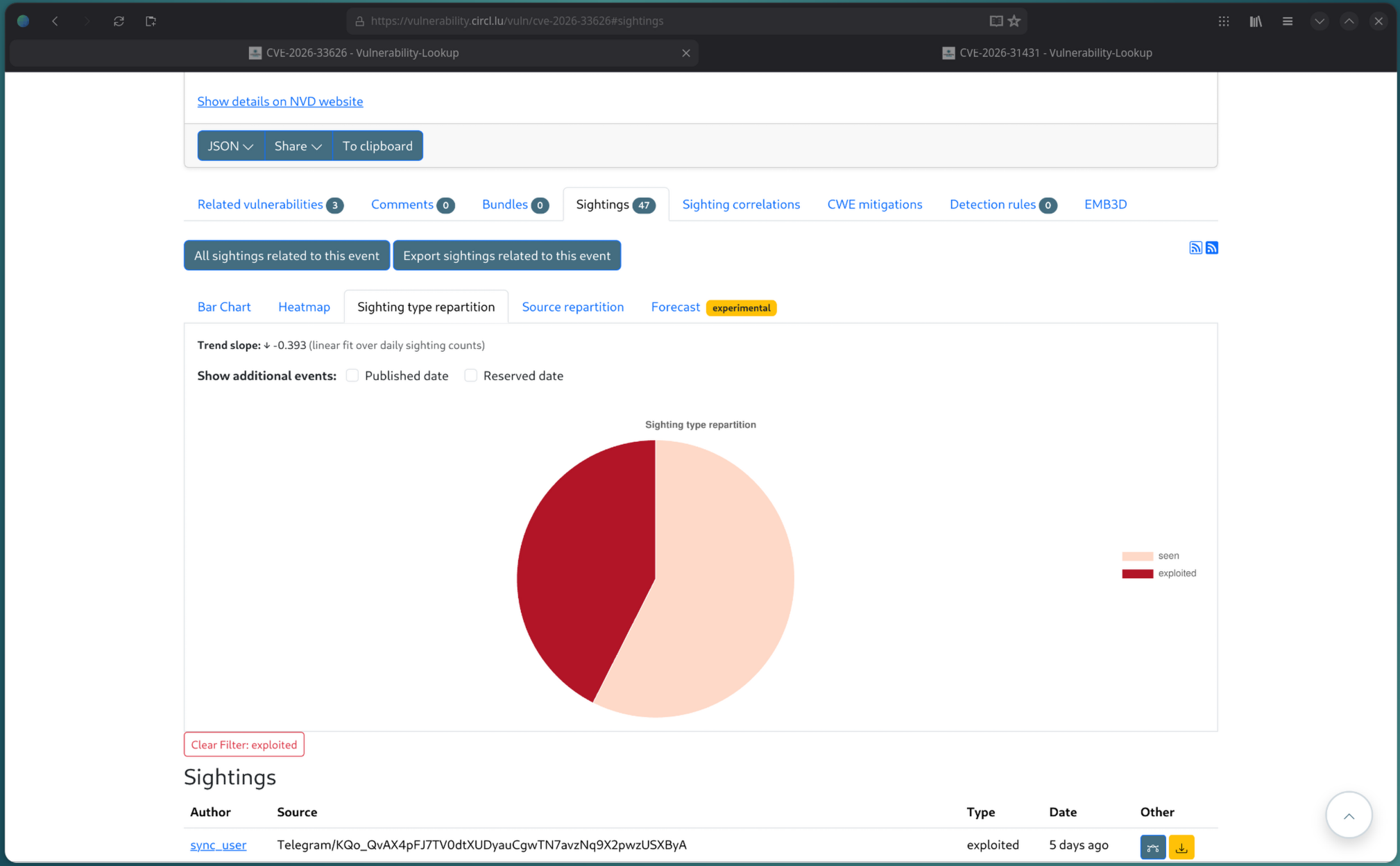
Task: Open the Share dropdown menu
Action: pyautogui.click(x=298, y=146)
